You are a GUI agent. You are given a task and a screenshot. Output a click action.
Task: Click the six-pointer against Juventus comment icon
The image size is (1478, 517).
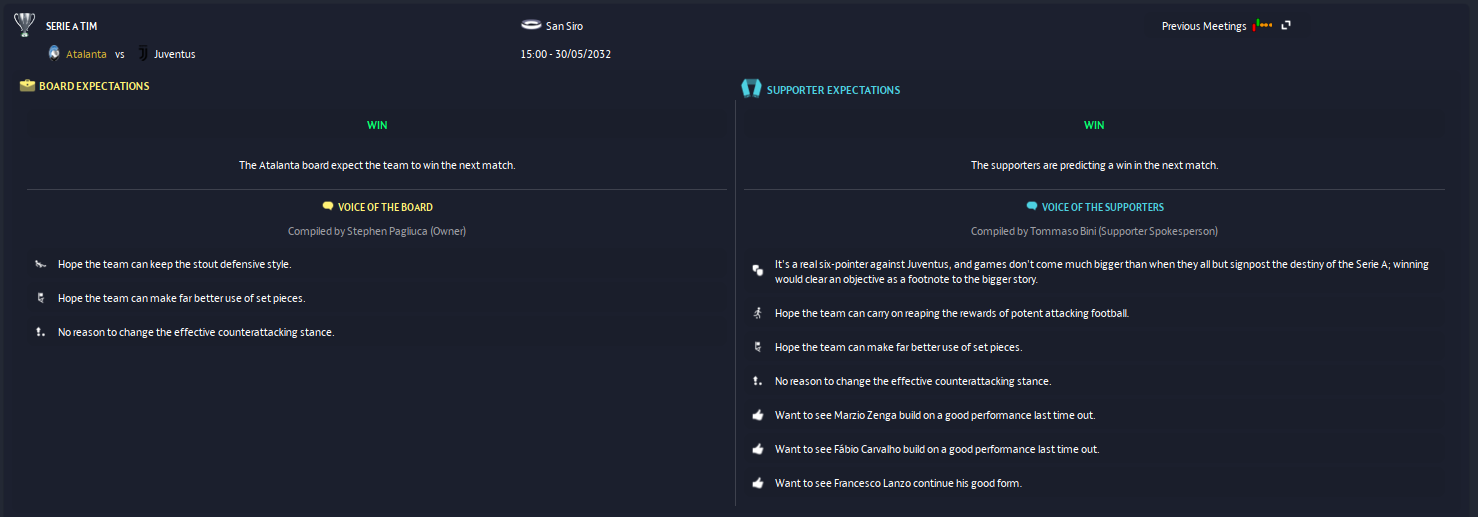point(757,271)
